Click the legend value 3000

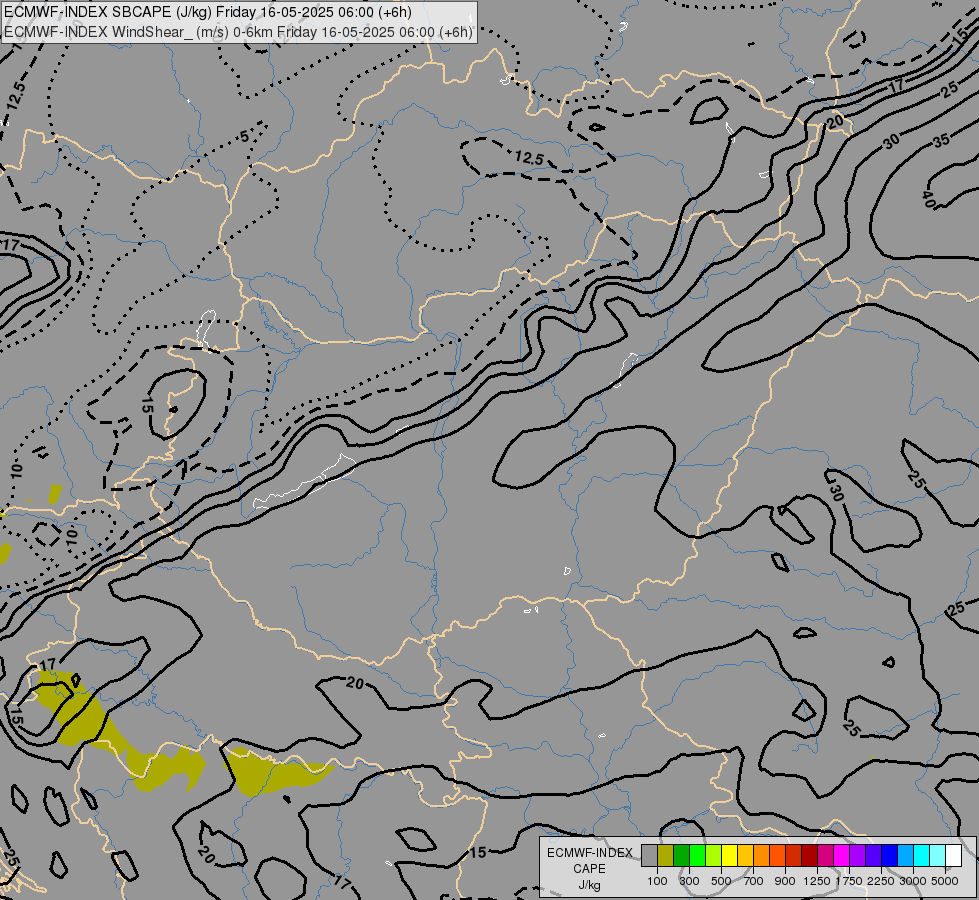point(913,881)
